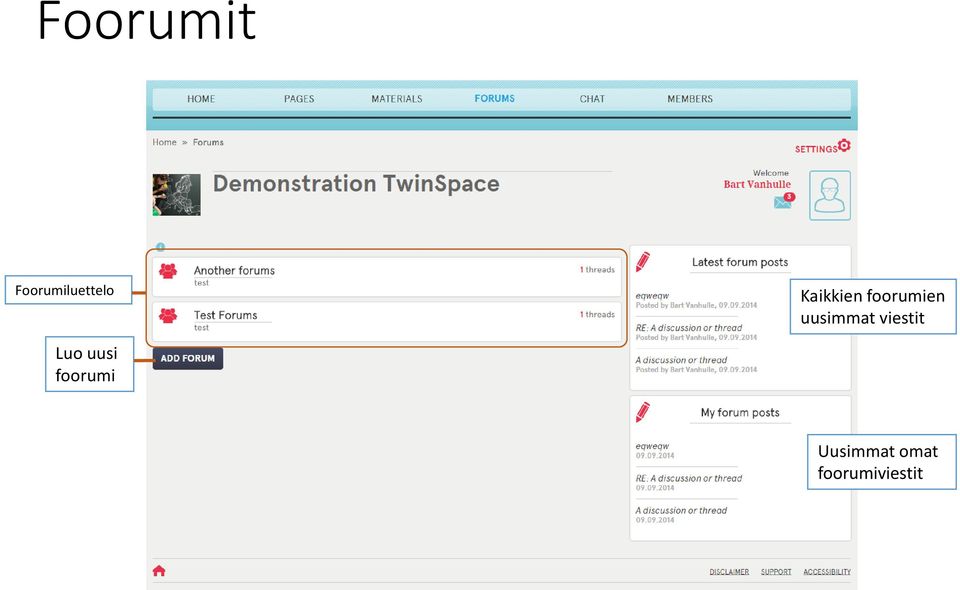Click the home icon in the footer

(x=159, y=570)
